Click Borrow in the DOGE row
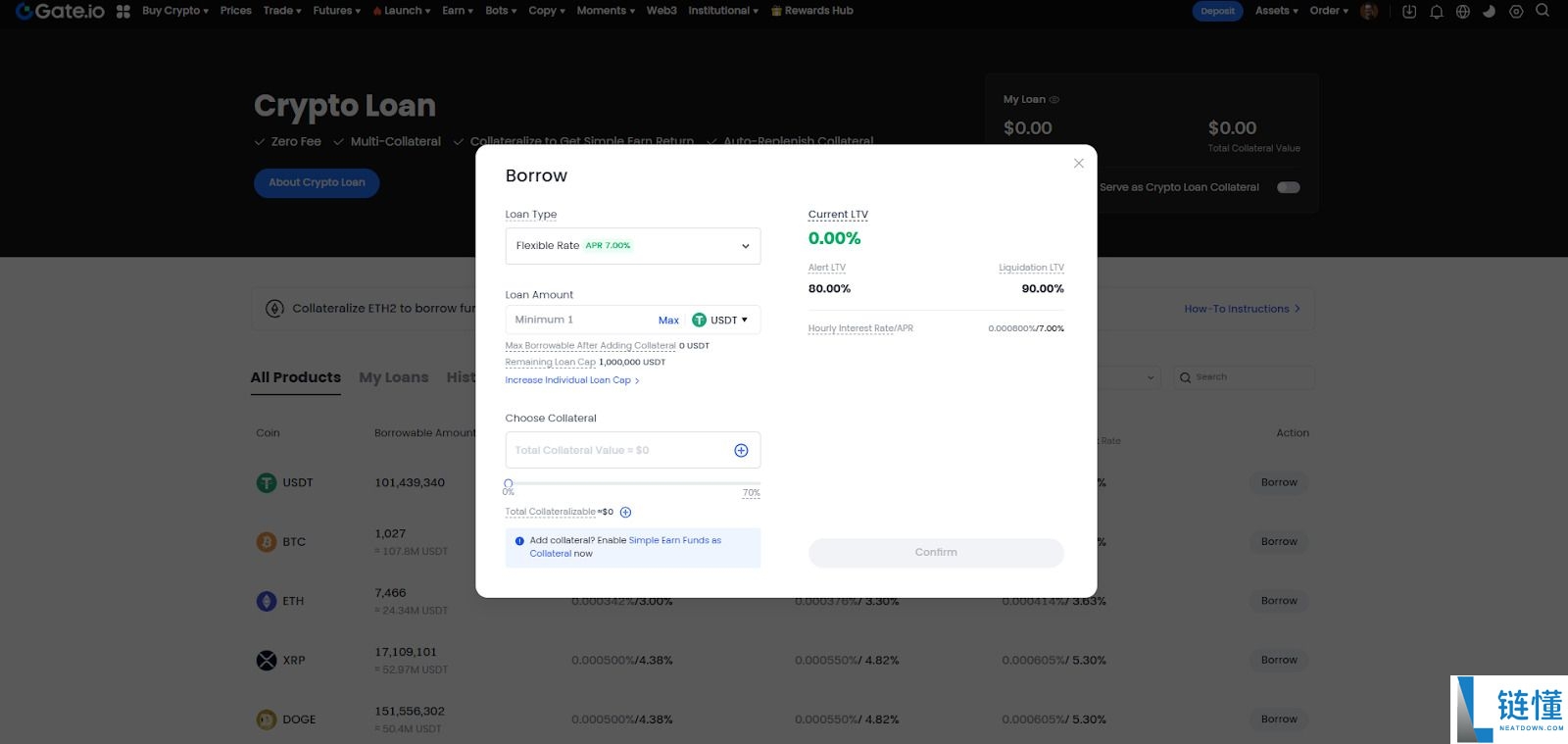This screenshot has height=744, width=1568. click(1279, 719)
